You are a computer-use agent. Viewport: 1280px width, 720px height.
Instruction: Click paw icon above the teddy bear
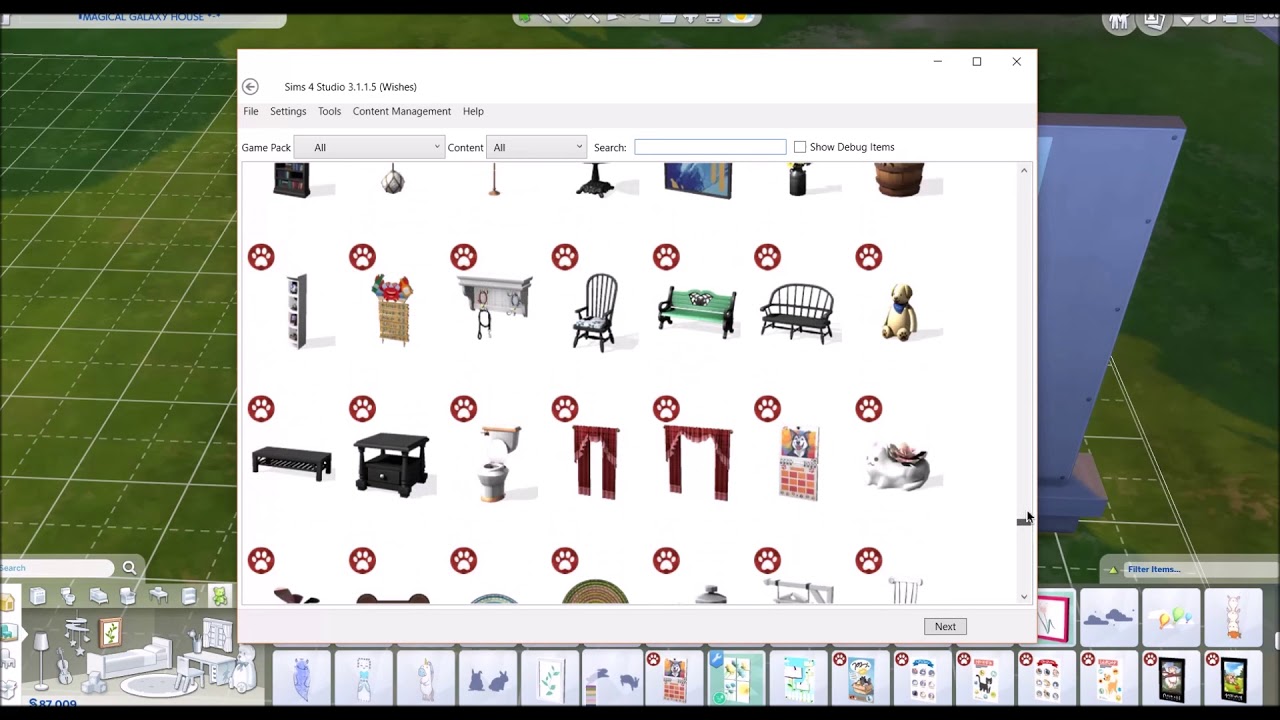click(869, 257)
